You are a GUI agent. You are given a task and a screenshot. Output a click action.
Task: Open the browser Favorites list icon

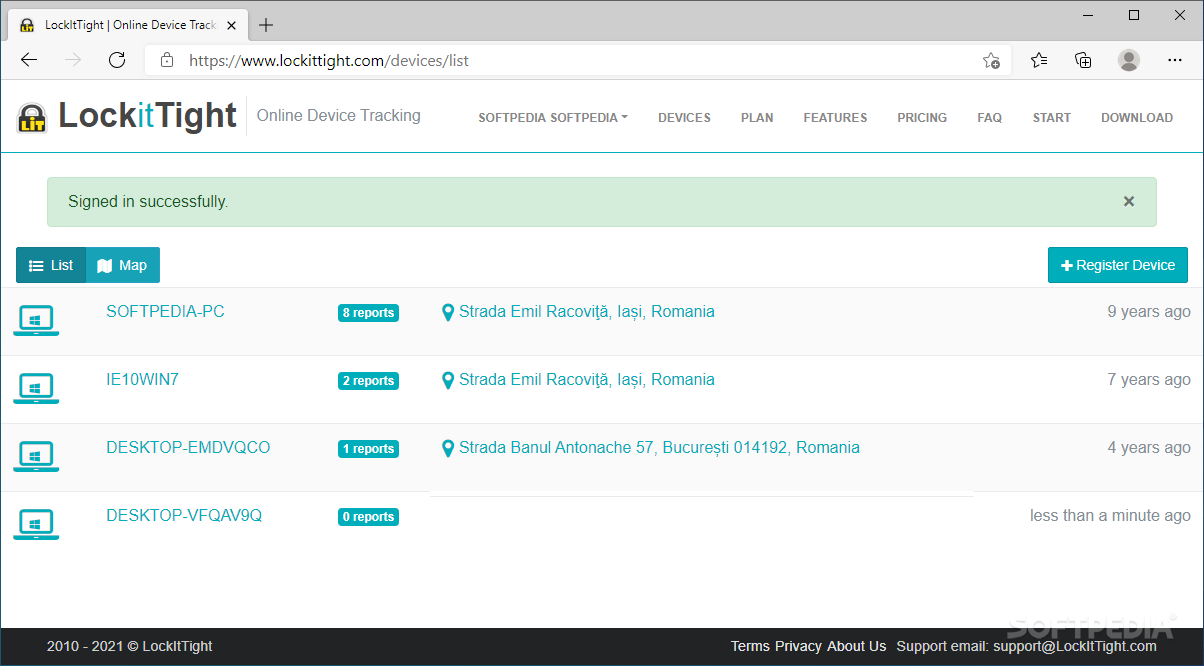pyautogui.click(x=1039, y=60)
